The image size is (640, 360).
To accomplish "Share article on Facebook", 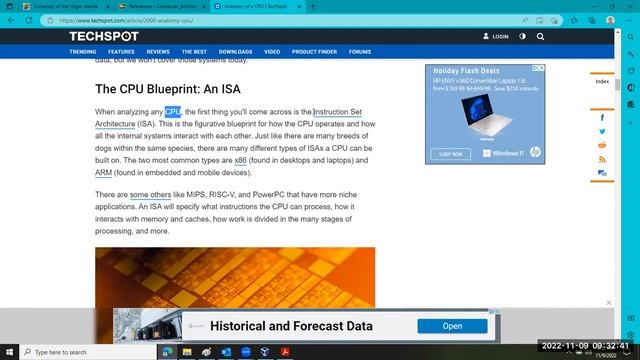I will click(602, 118).
